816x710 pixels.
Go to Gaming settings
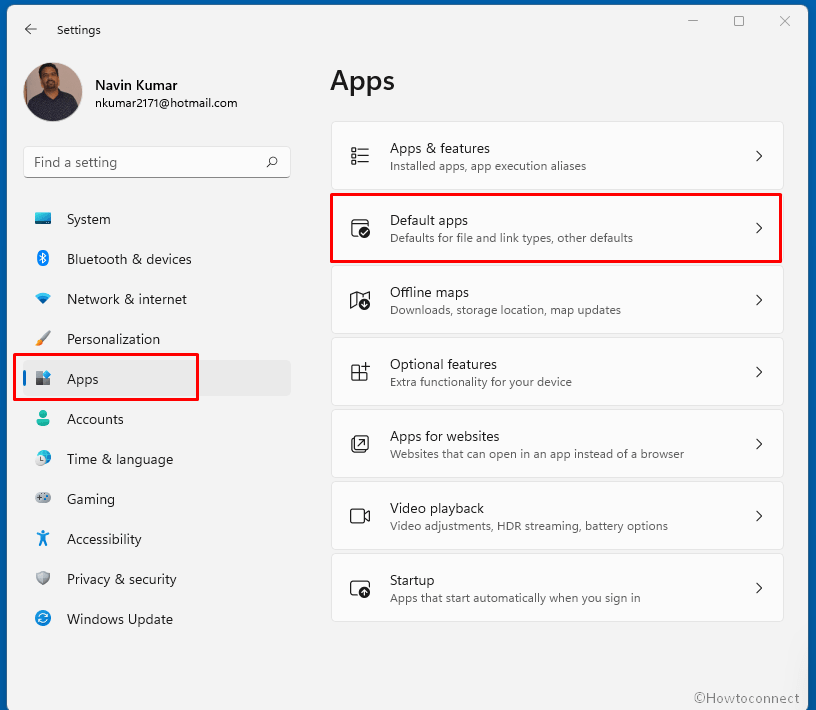pos(157,499)
